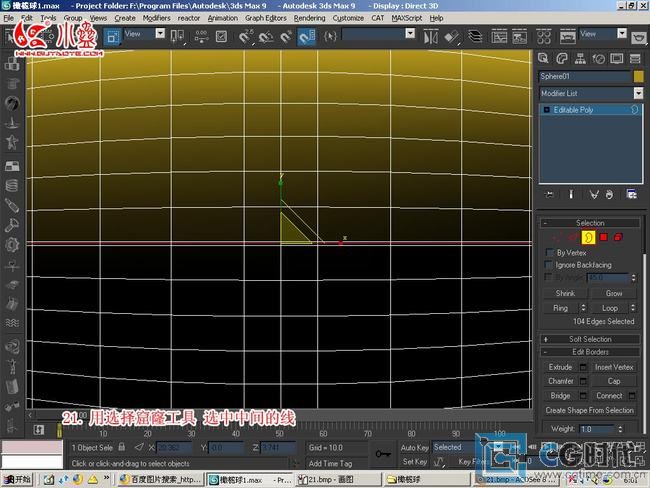Toggle the Angle Snap icon
Viewport: 650px width, 488px height.
click(x=265, y=37)
